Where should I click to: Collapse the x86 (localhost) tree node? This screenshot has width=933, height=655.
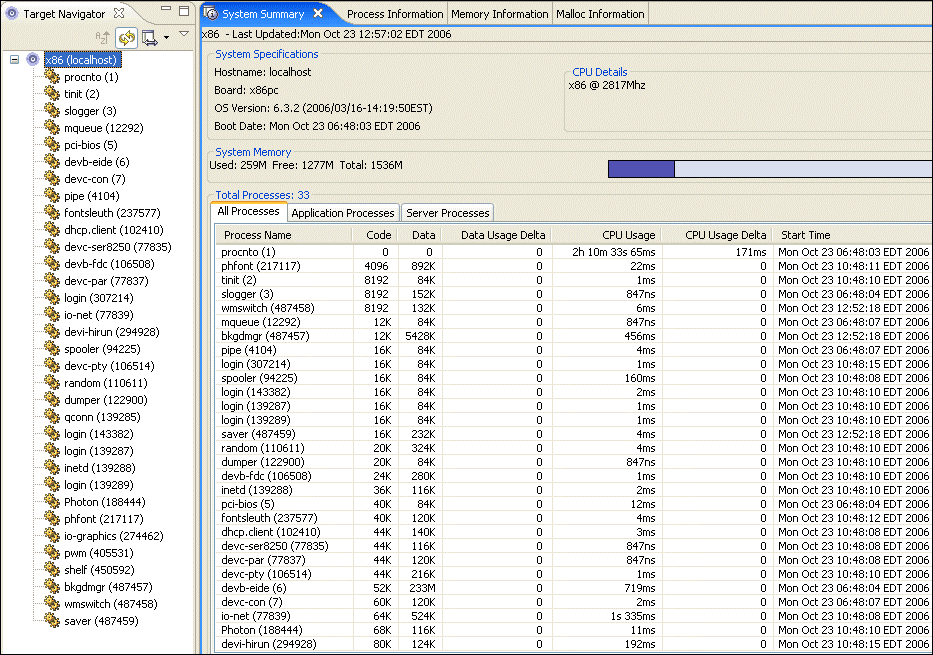tap(14, 60)
